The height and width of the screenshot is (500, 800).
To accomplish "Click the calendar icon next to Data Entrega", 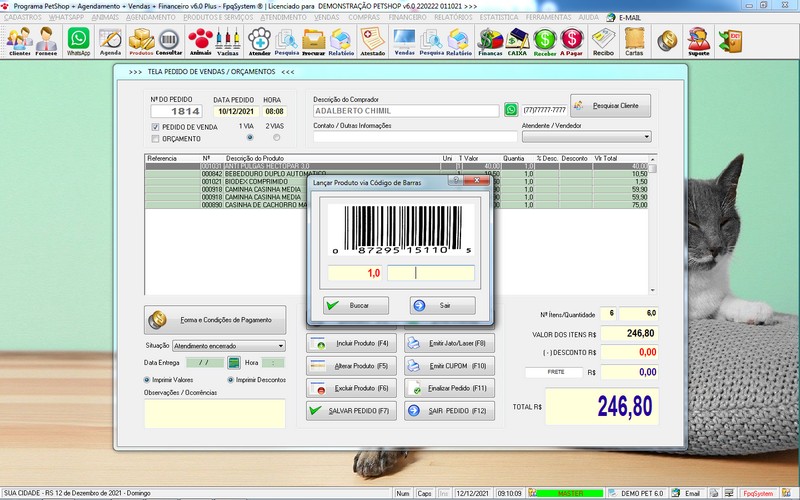I will click(x=234, y=363).
